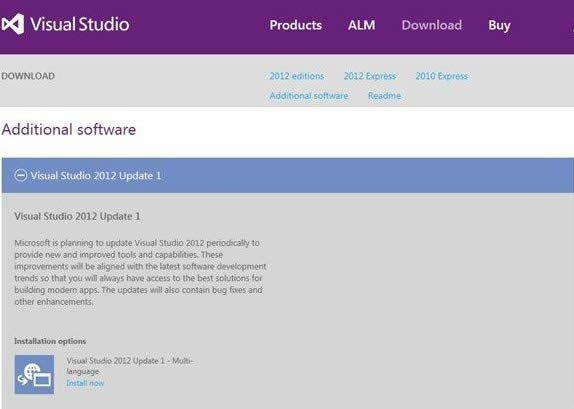The image size is (574, 409).
Task: Click the Visual Studio 2012 Update 1 header bar title
Action: pos(96,176)
